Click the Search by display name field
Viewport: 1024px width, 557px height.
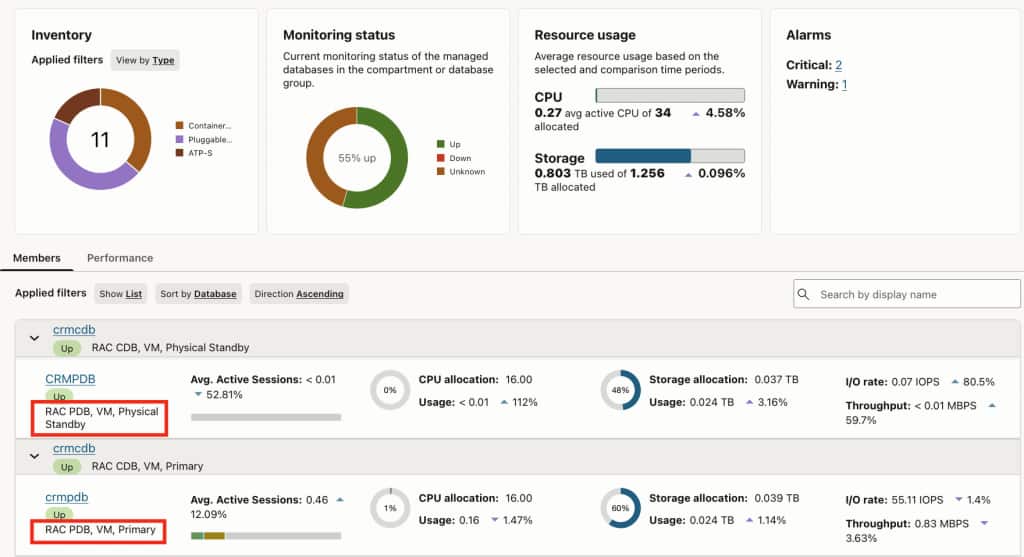tap(906, 294)
